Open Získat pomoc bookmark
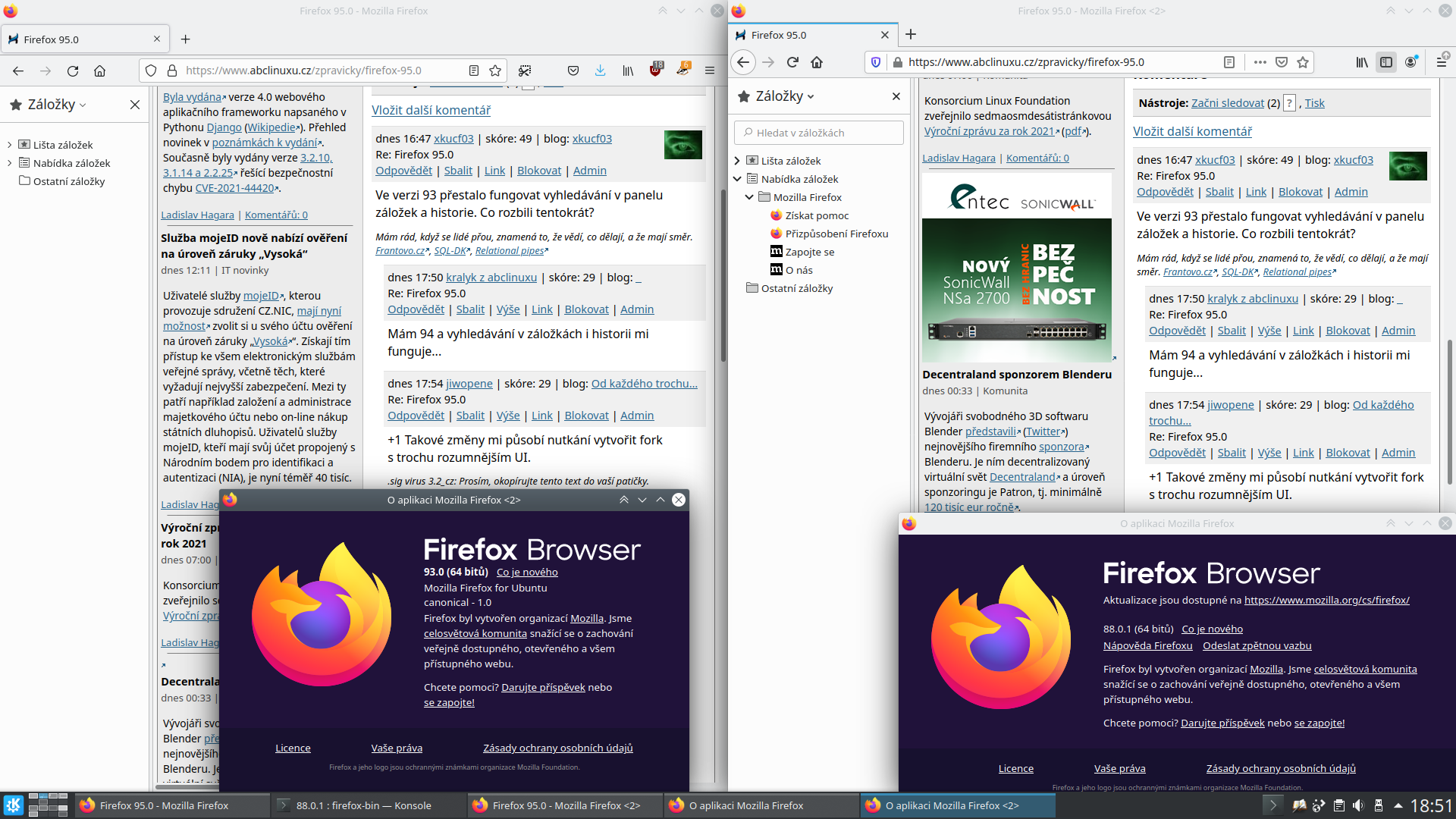Viewport: 1456px width, 819px height. point(817,215)
